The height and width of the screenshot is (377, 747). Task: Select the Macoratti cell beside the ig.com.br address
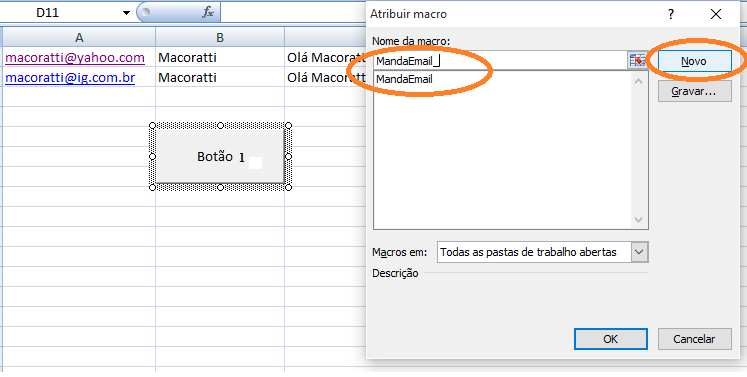click(x=220, y=77)
